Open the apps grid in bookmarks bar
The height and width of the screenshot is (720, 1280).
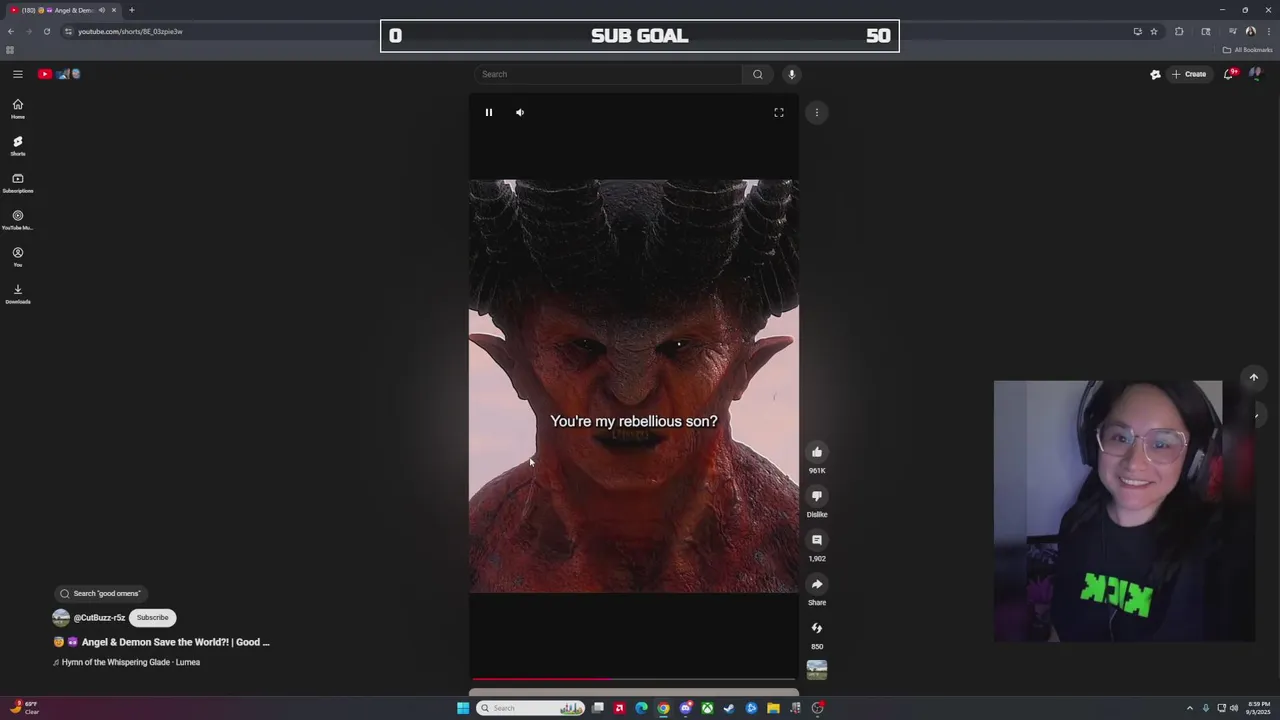click(10, 50)
